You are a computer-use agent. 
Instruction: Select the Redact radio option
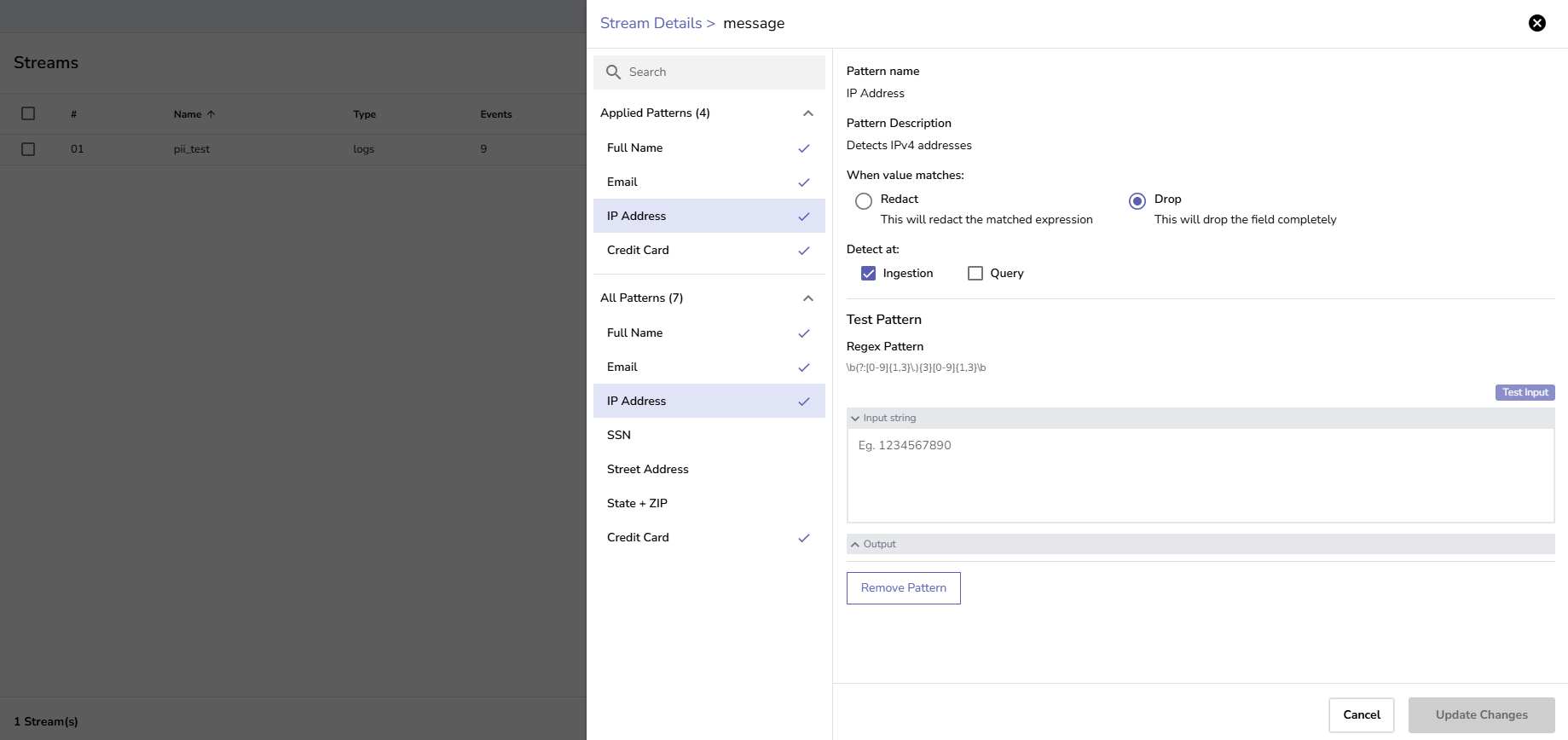tap(864, 201)
